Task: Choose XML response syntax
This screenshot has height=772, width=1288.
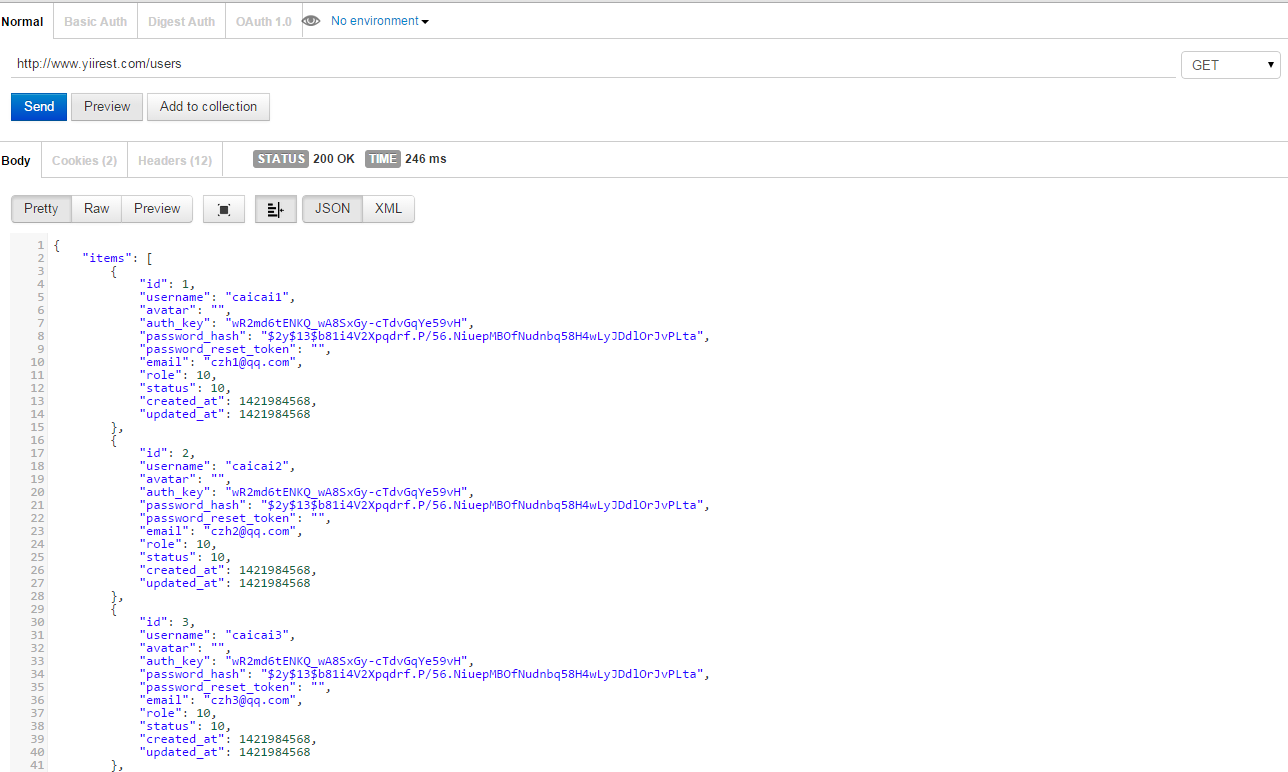Action: click(x=388, y=209)
